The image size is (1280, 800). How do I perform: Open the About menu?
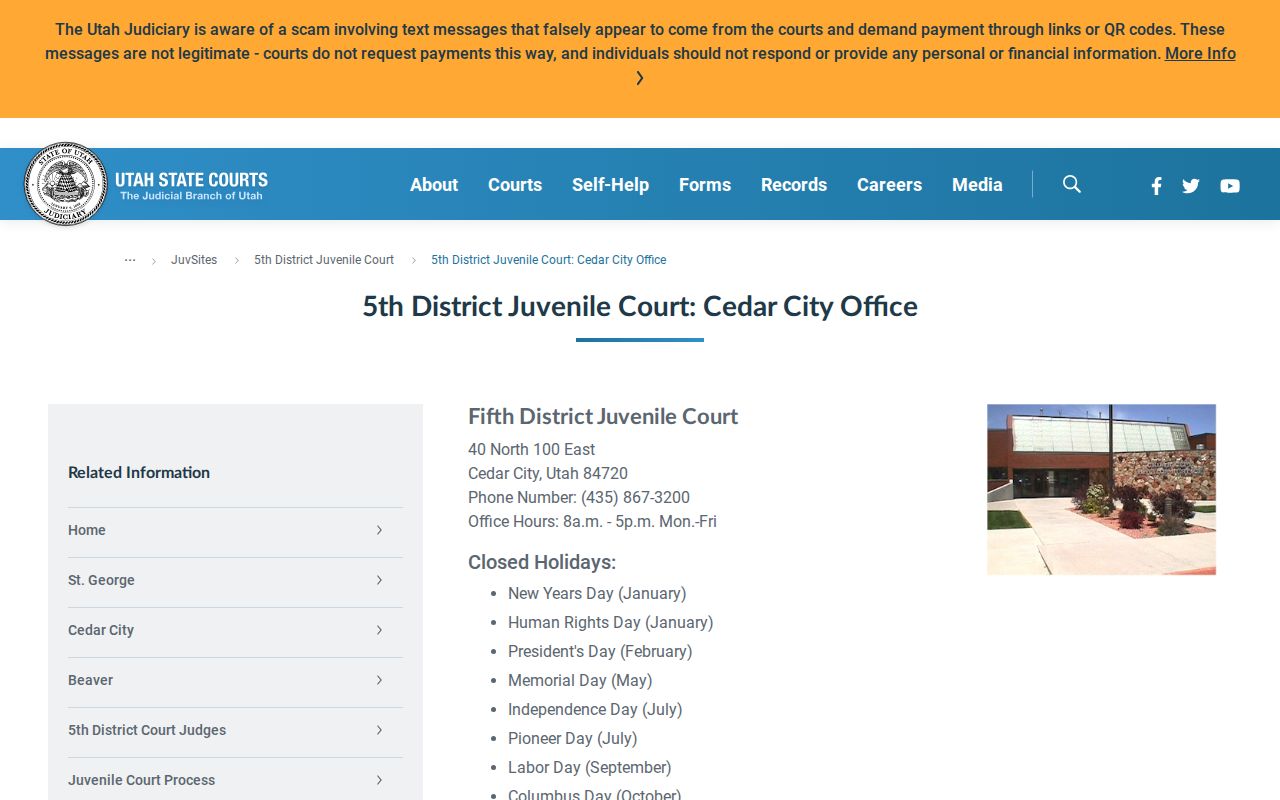click(434, 185)
